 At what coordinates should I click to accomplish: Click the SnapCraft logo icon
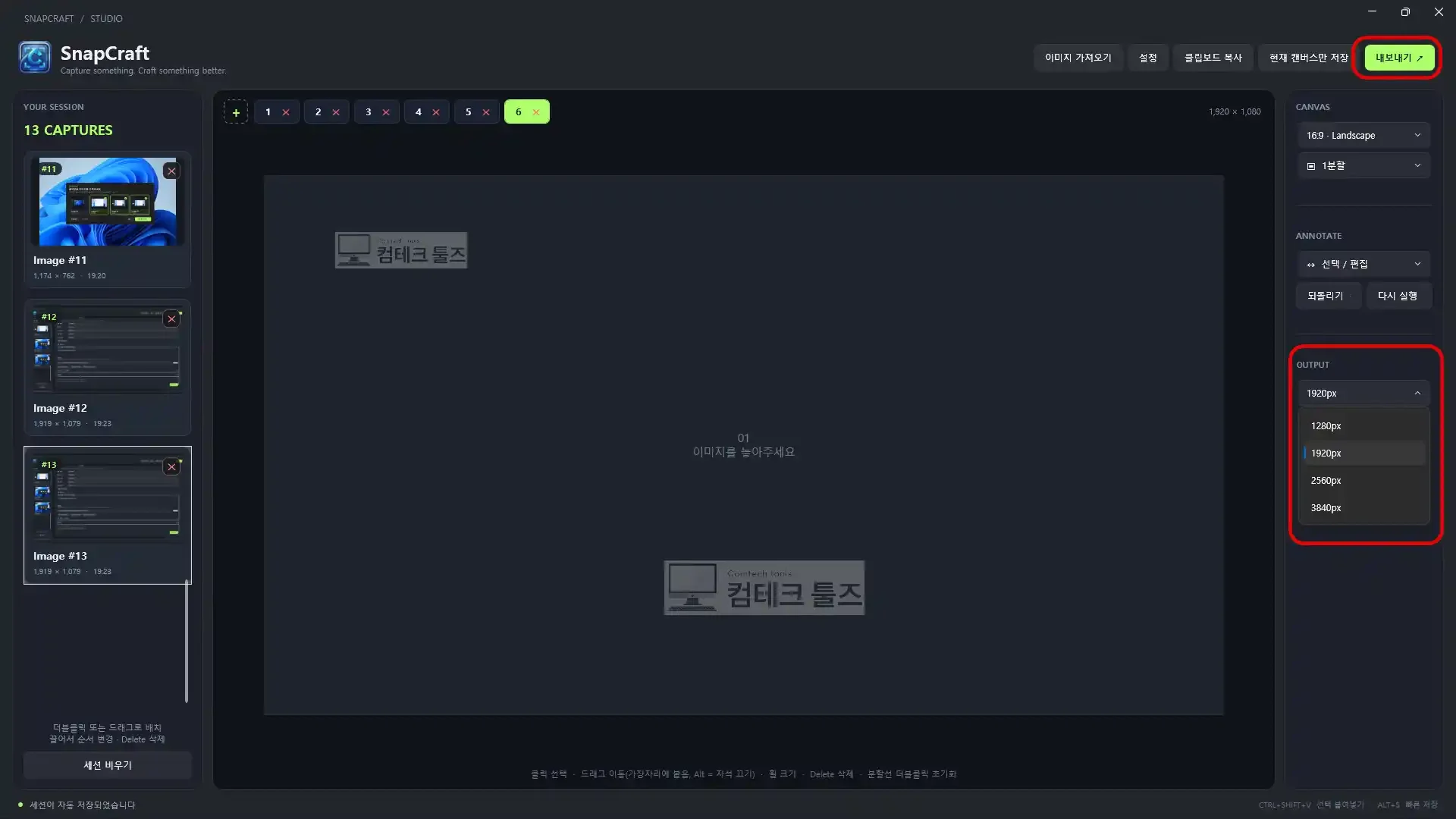tap(35, 58)
